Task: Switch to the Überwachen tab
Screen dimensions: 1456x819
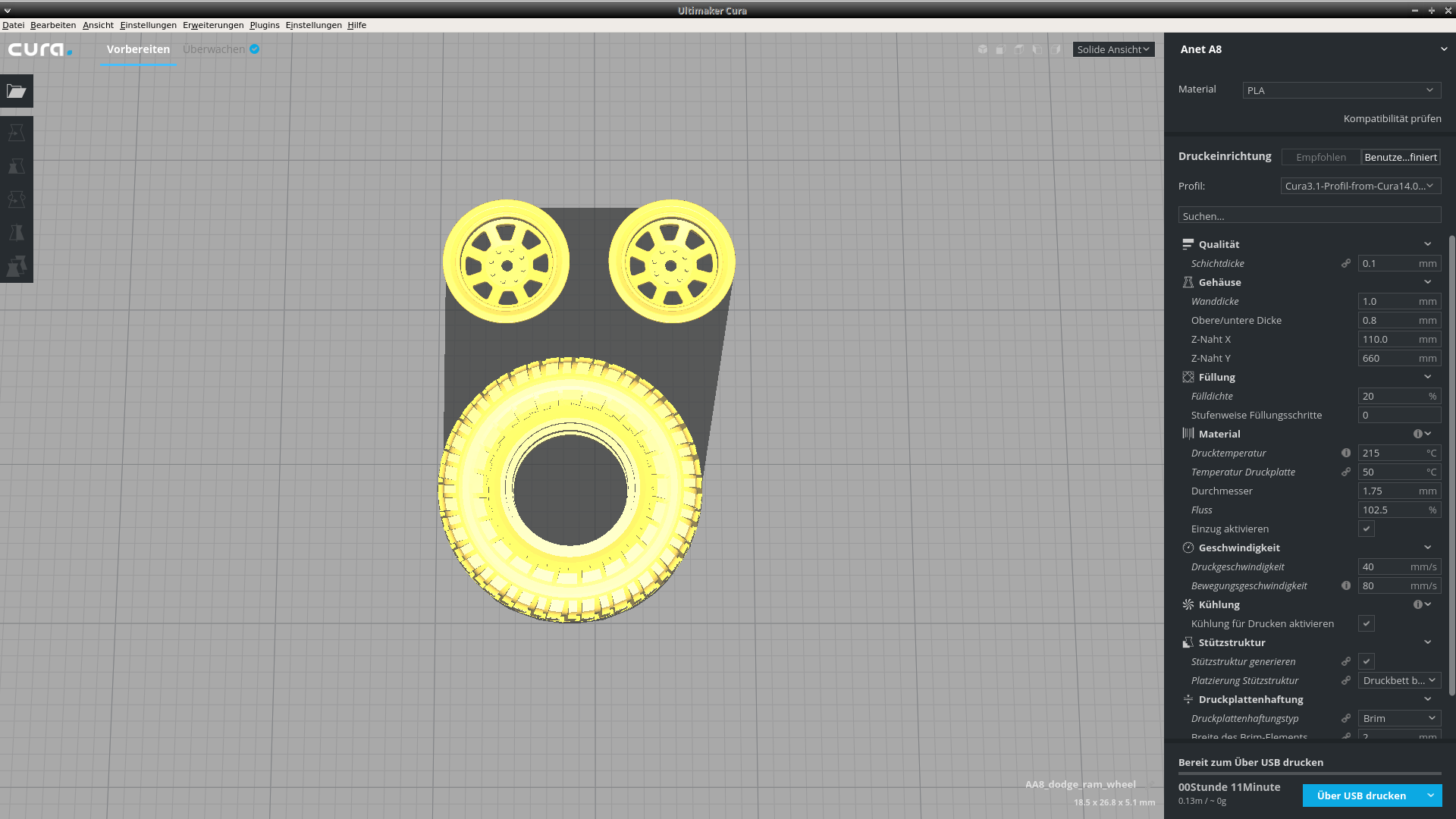Action: [x=214, y=49]
